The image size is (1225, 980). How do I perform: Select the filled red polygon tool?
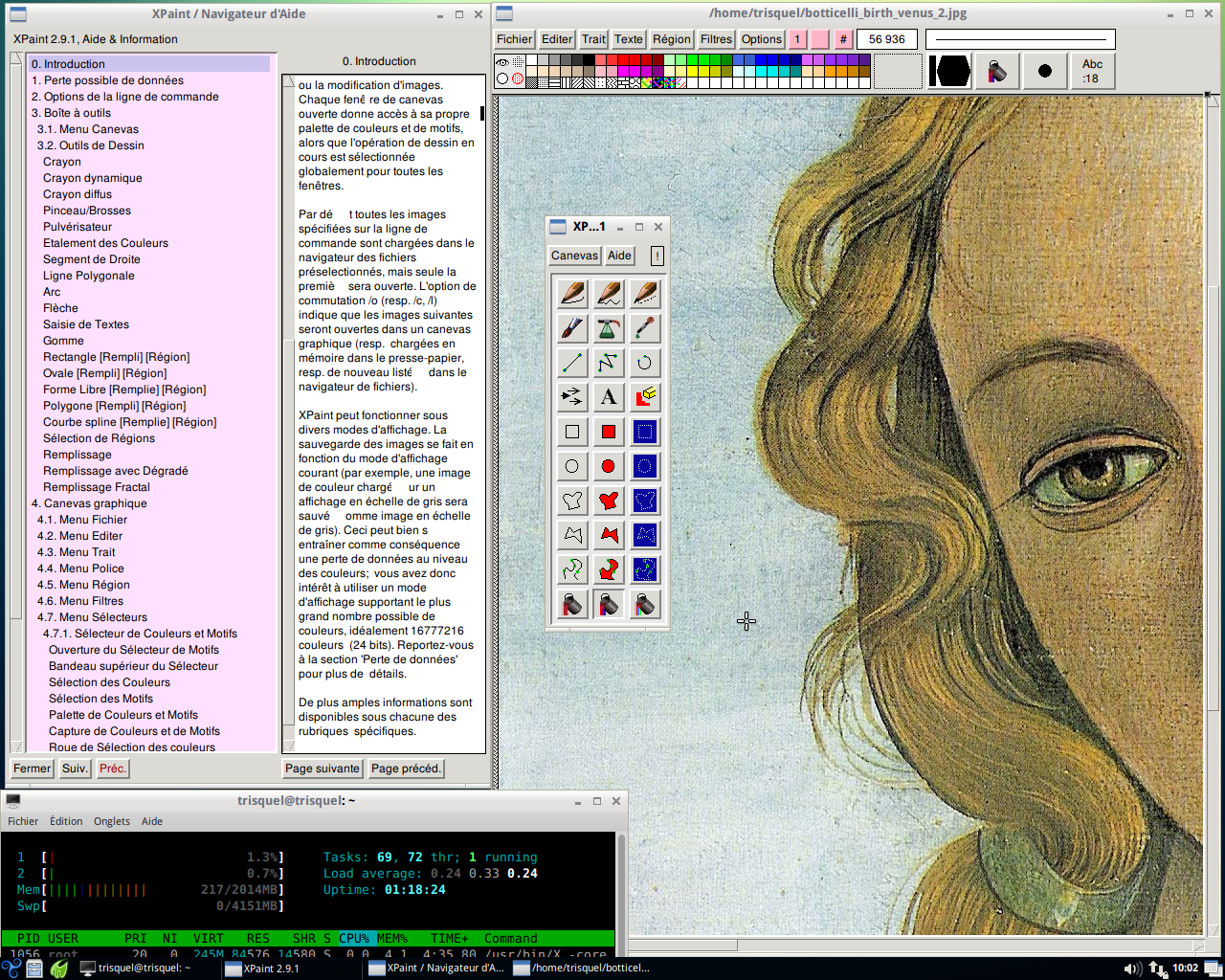tap(609, 535)
